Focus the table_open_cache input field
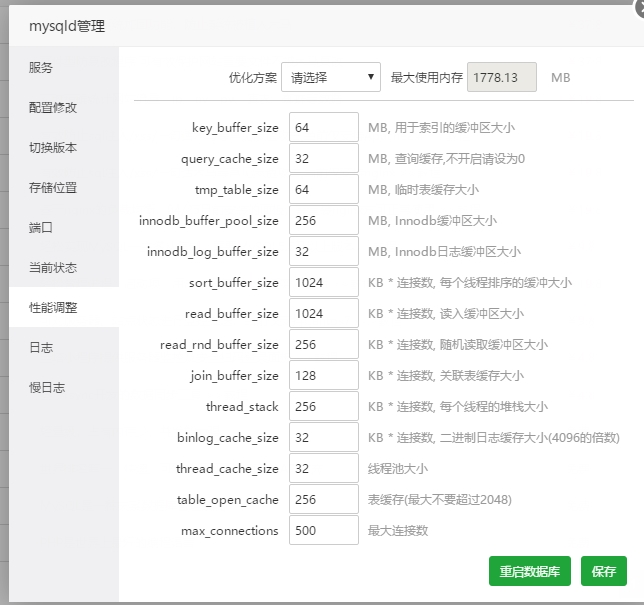This screenshot has width=644, height=605. (x=324, y=499)
